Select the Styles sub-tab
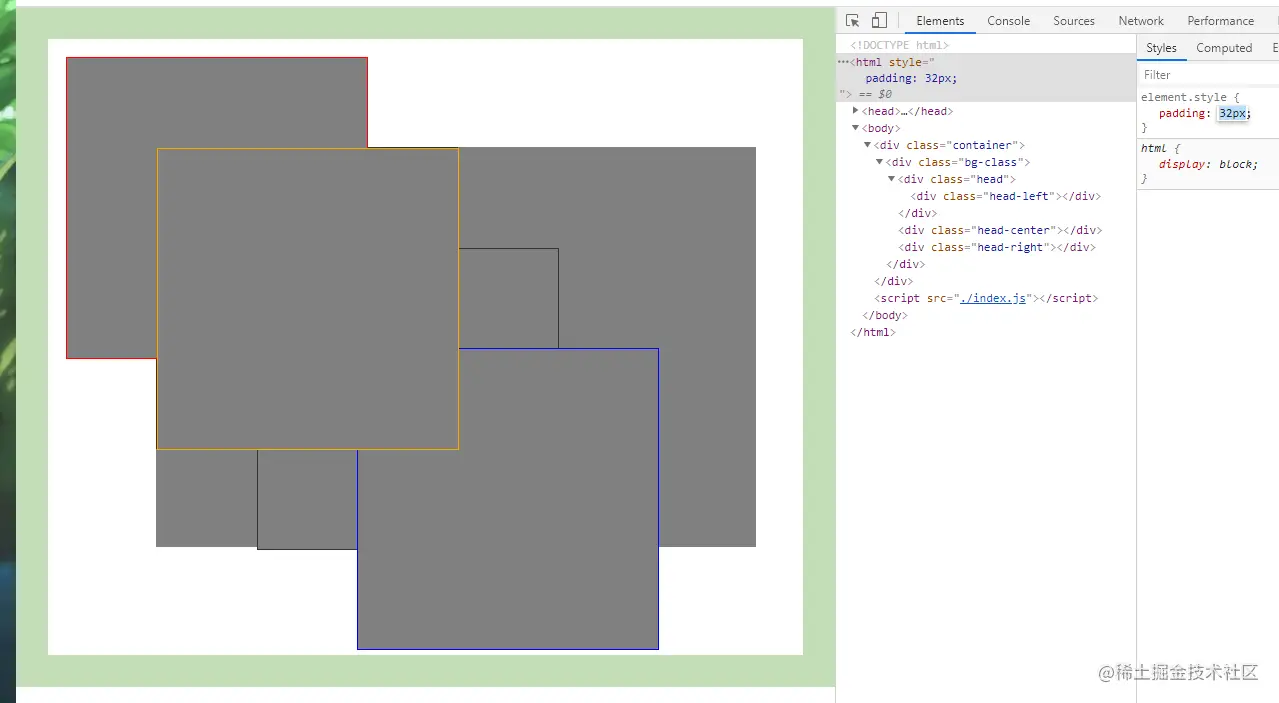Screen dimensions: 1279x703 1161,48
